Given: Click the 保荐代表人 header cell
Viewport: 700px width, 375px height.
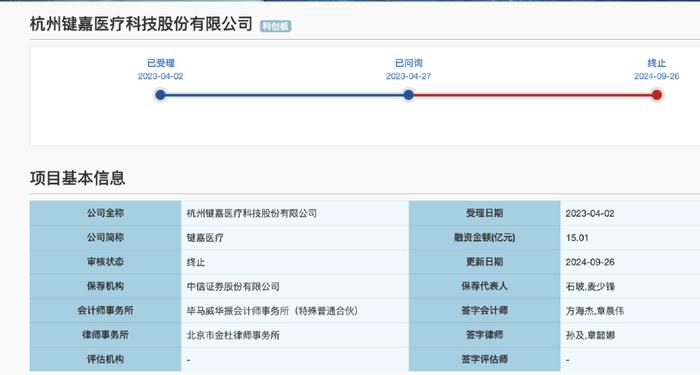Looking at the screenshot, I should tap(484, 286).
